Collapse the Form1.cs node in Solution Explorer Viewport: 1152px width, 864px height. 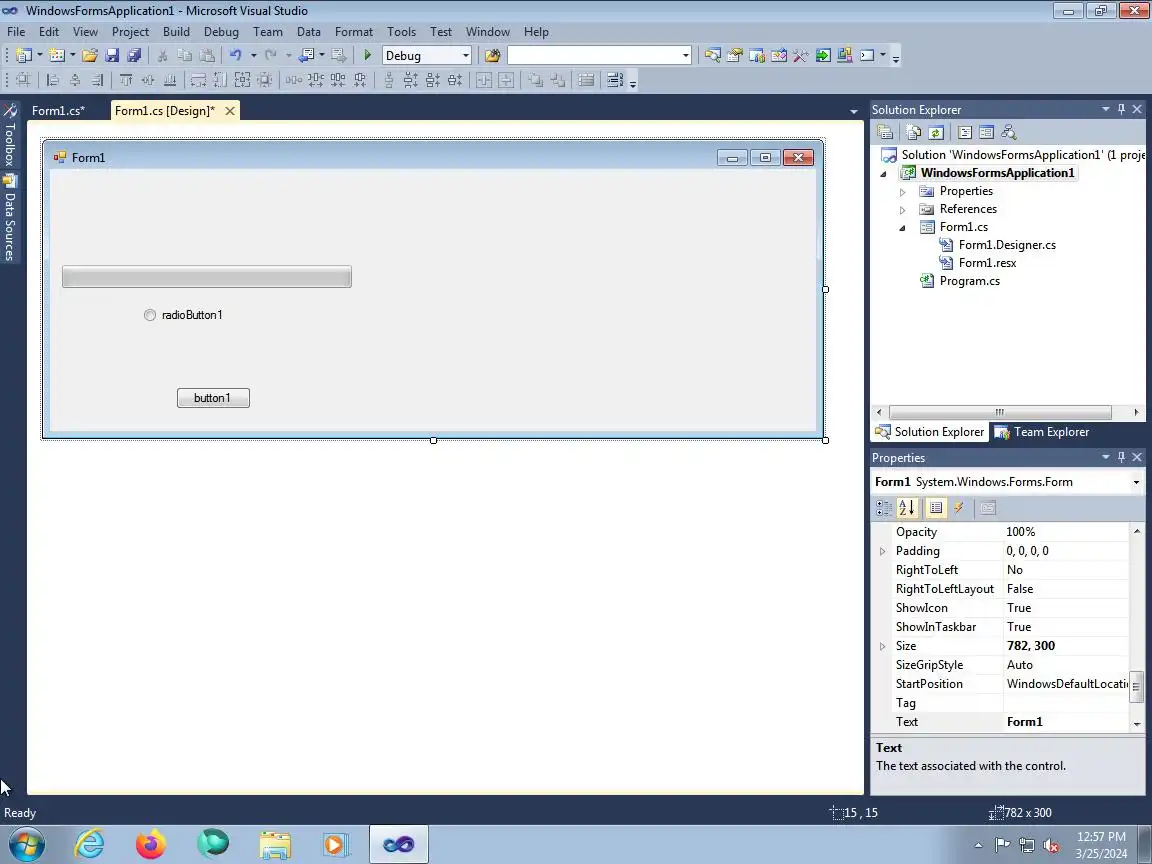tap(903, 228)
